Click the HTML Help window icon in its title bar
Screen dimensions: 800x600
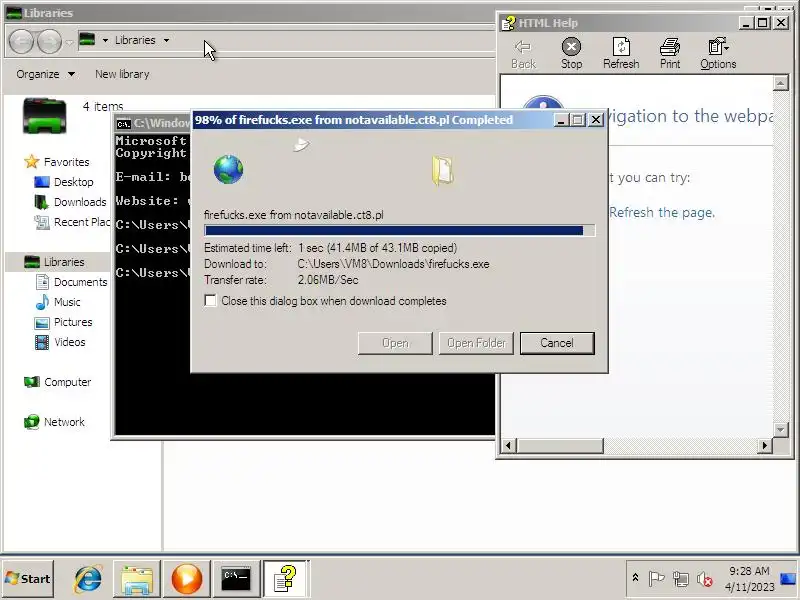508,23
